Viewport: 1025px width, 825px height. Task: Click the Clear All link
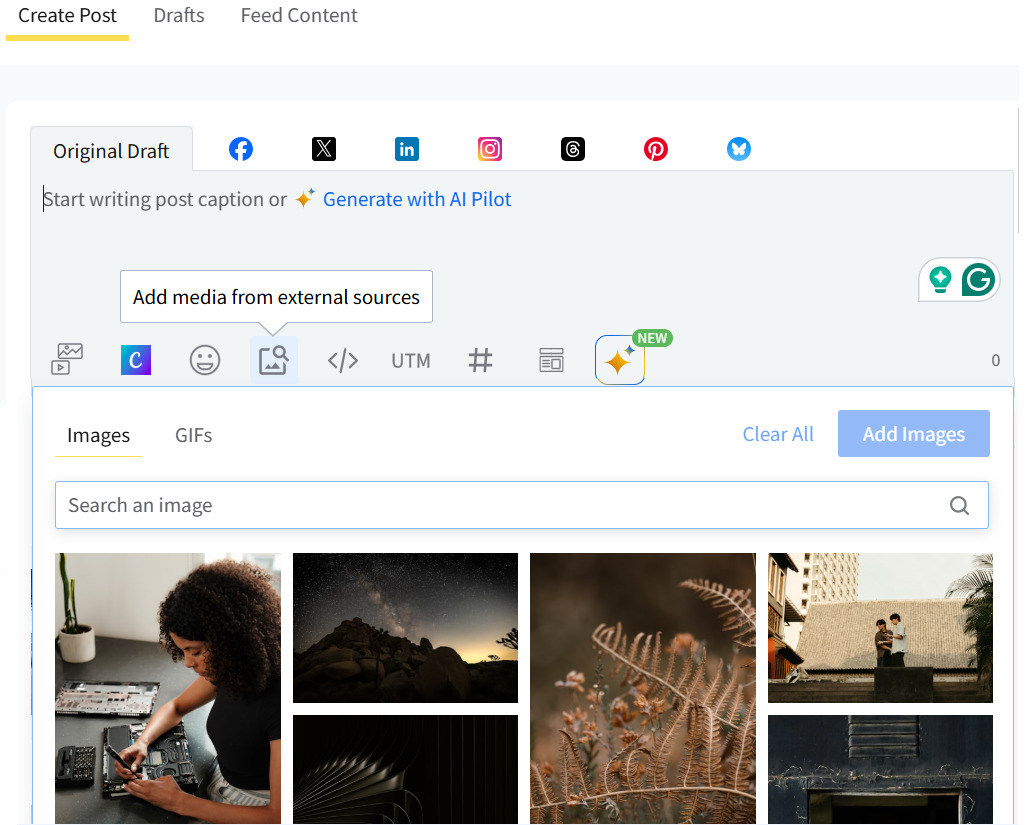click(x=778, y=434)
